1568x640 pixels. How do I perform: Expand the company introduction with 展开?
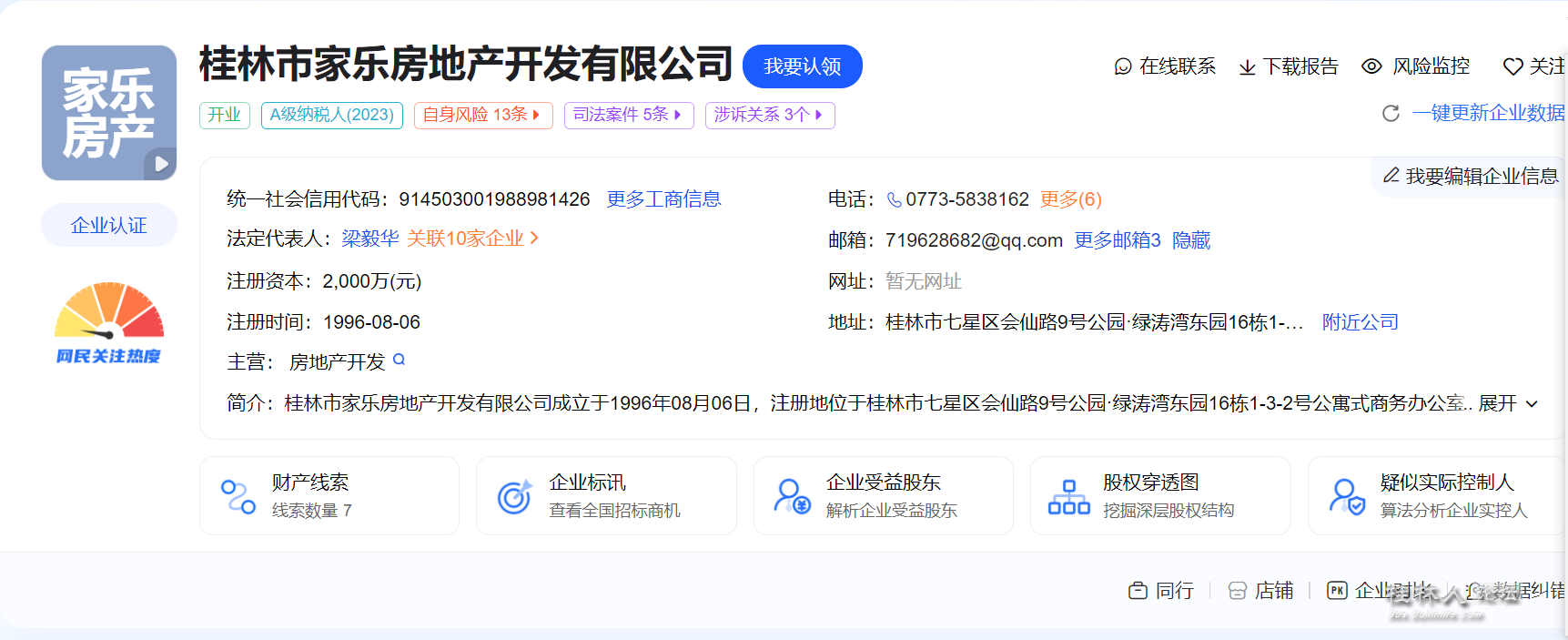[1507, 403]
